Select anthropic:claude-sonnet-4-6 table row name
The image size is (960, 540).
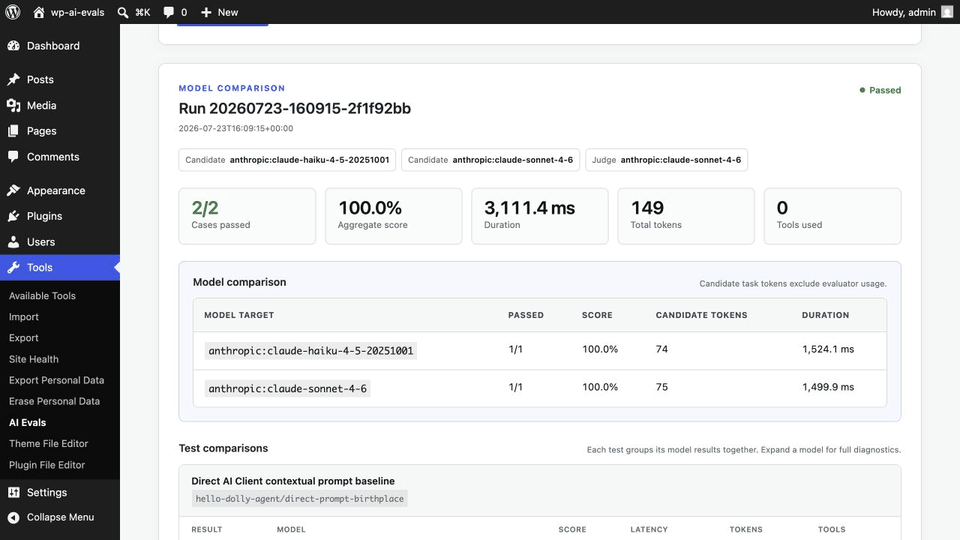pos(287,389)
